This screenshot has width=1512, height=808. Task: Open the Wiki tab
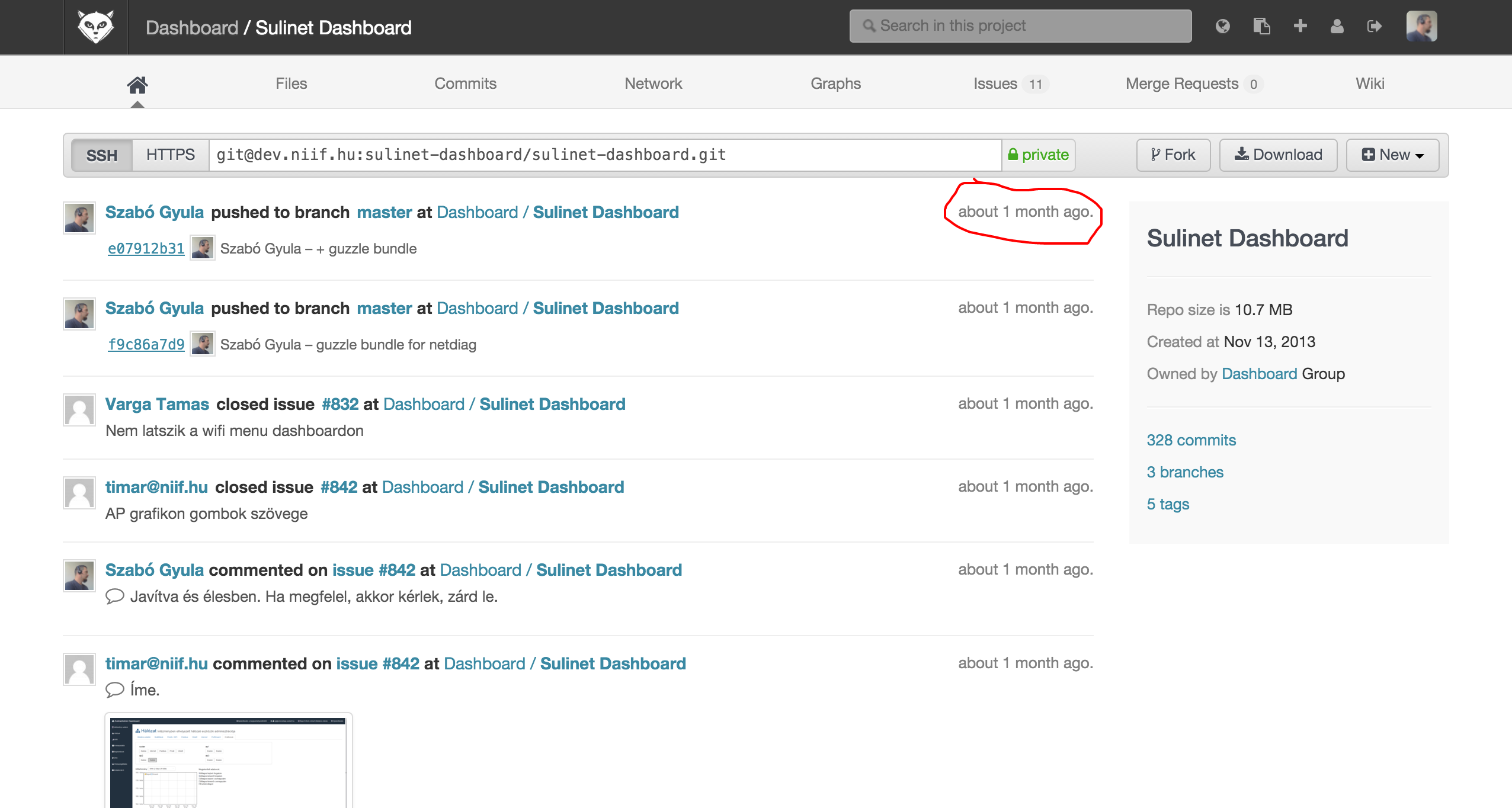click(x=1370, y=84)
